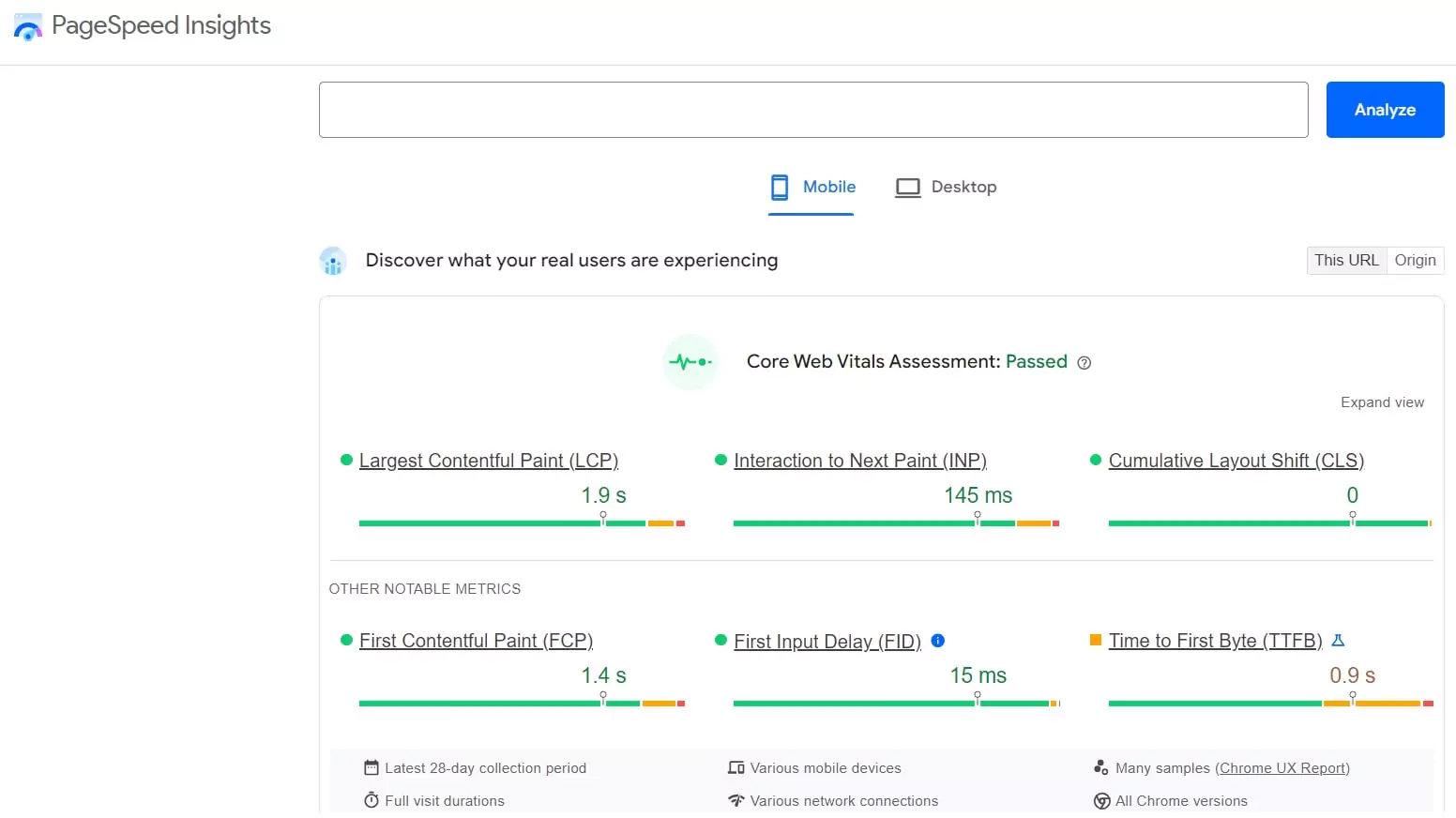Screen dimensions: 1456x818
Task: Click the mobile phone icon above Mobile tab
Action: pos(780,187)
